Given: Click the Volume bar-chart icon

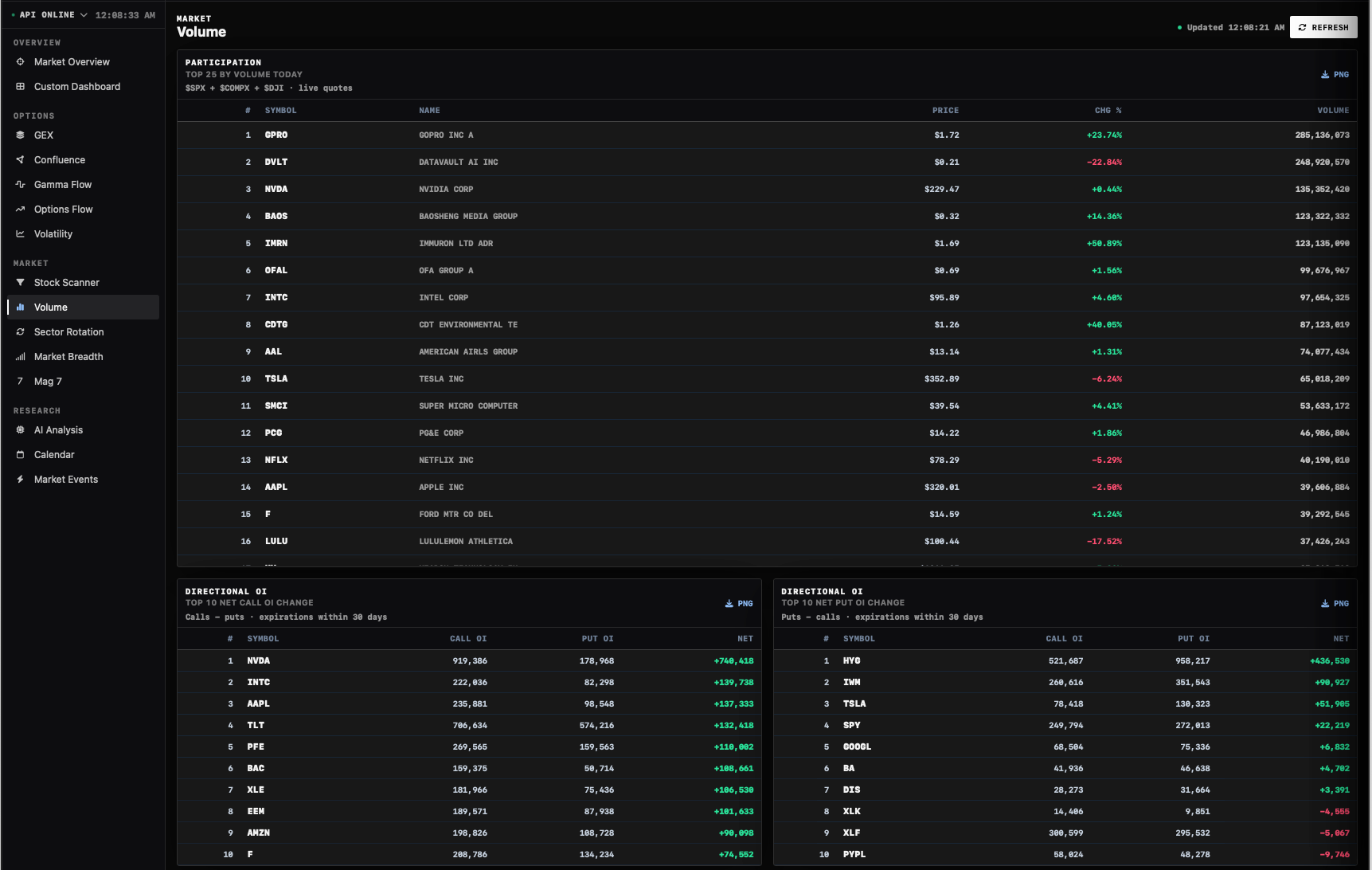Looking at the screenshot, I should [x=21, y=307].
